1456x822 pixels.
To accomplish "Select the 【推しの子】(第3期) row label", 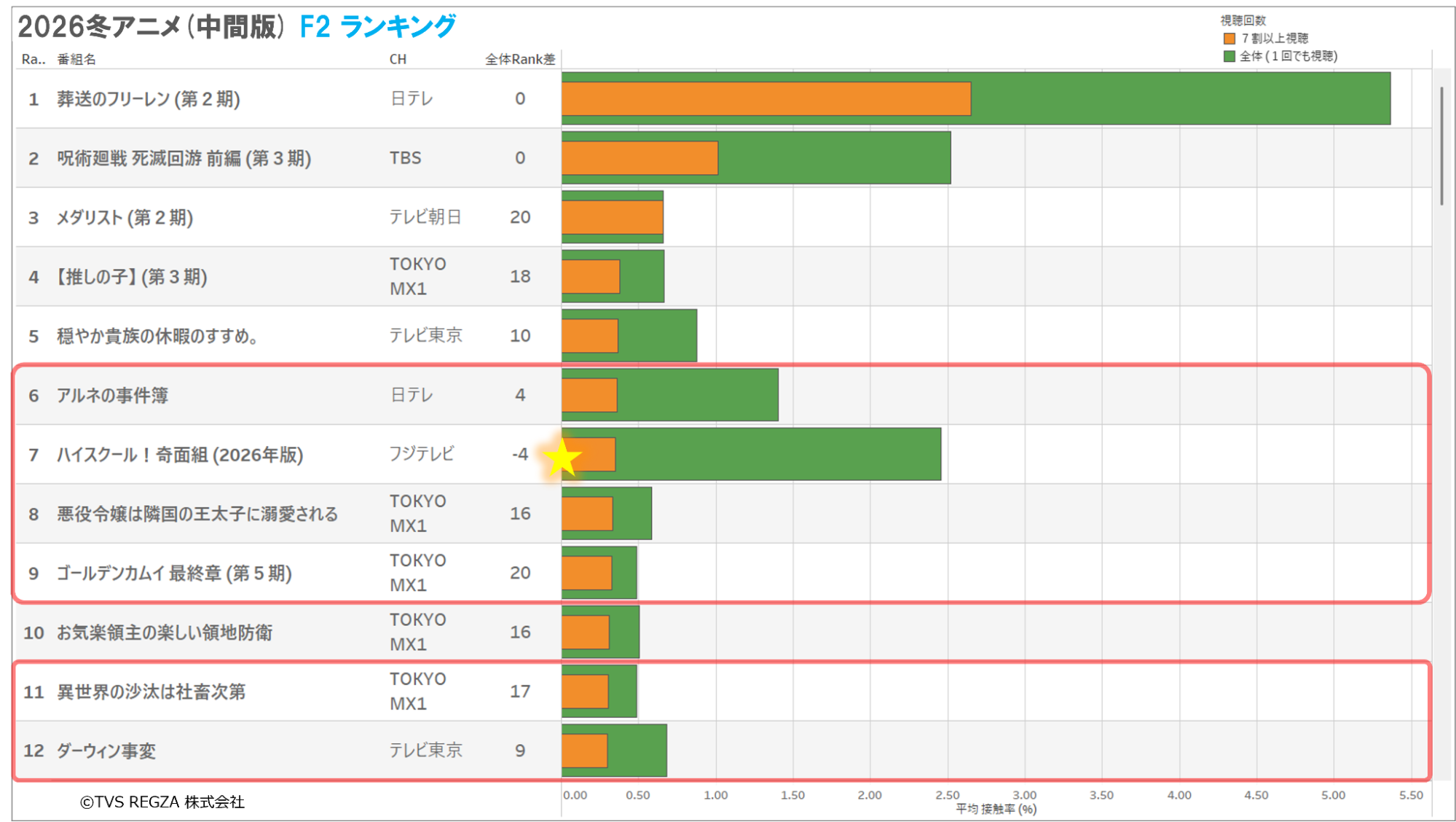I will point(132,277).
